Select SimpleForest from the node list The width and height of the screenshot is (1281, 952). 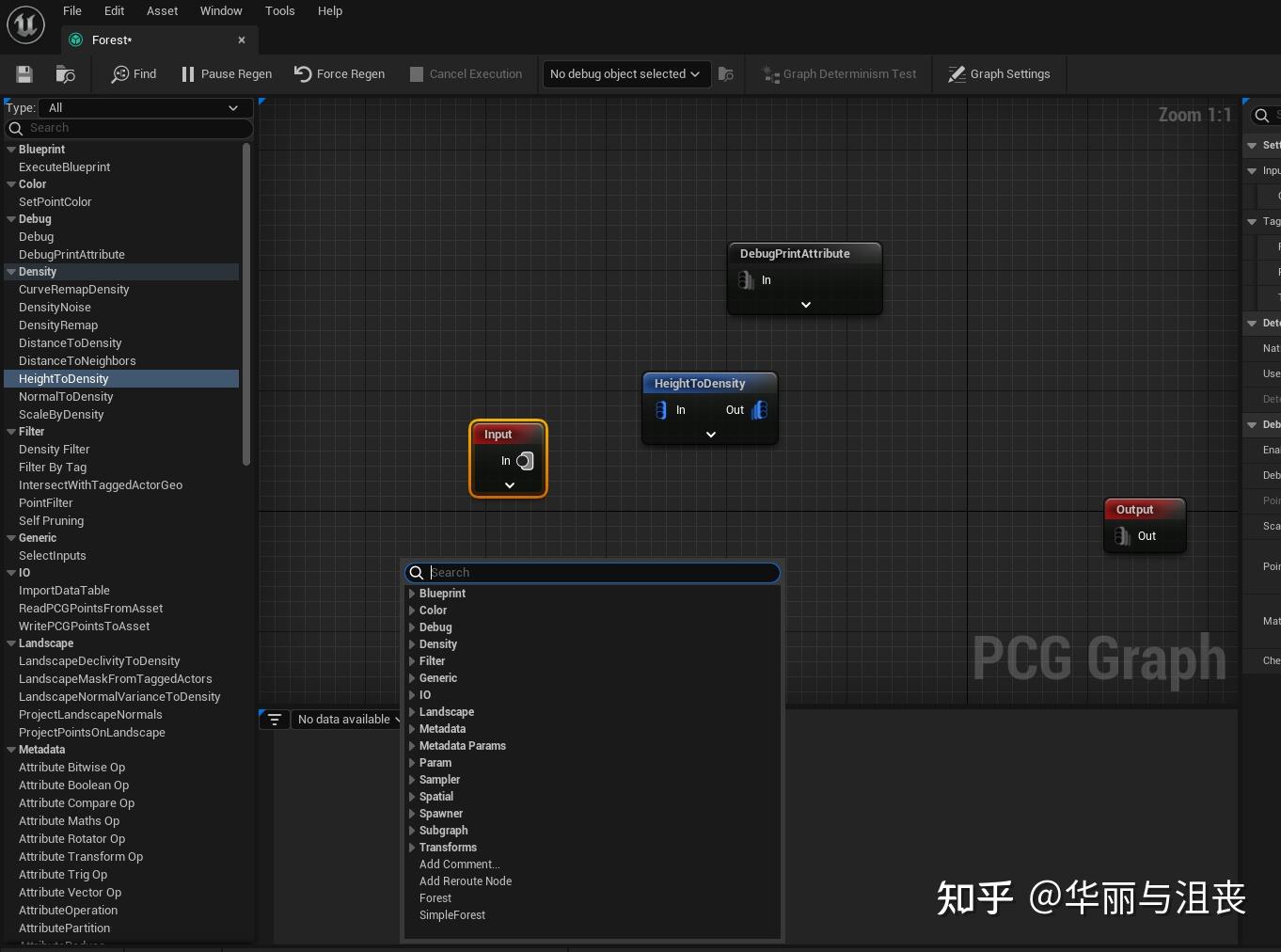pos(452,914)
